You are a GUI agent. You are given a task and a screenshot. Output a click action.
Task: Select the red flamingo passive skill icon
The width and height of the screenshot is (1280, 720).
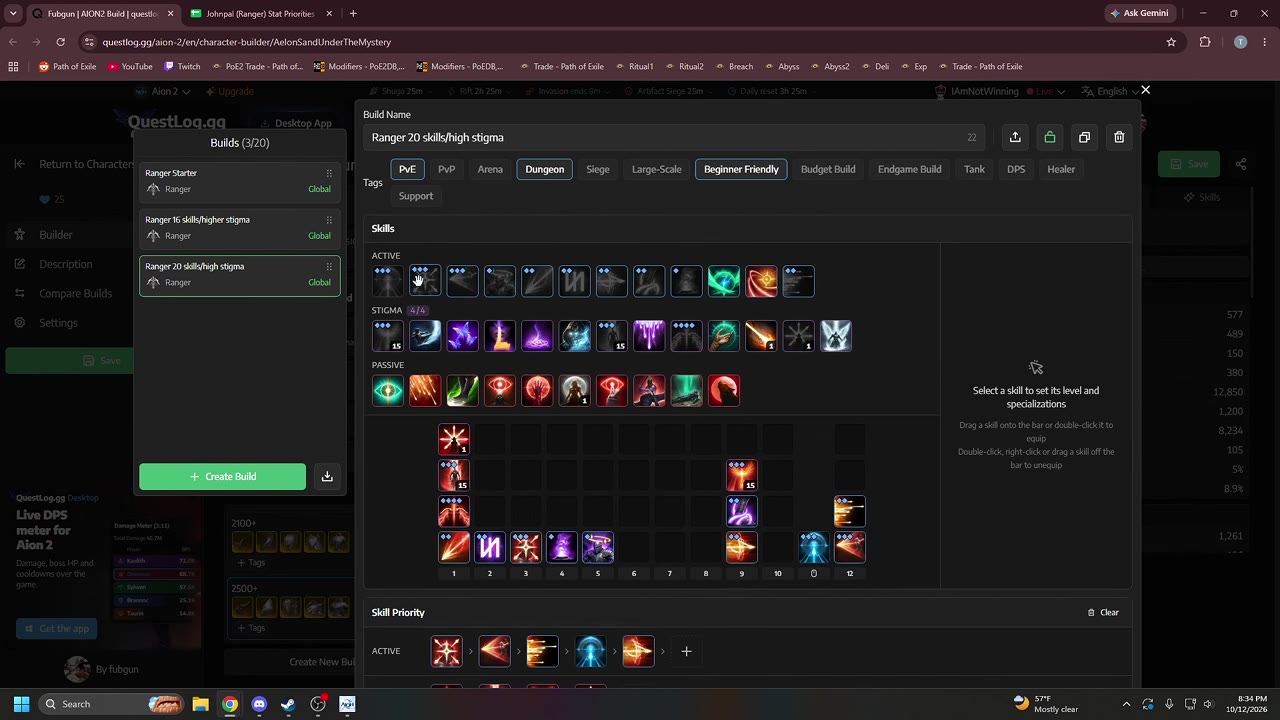point(724,390)
